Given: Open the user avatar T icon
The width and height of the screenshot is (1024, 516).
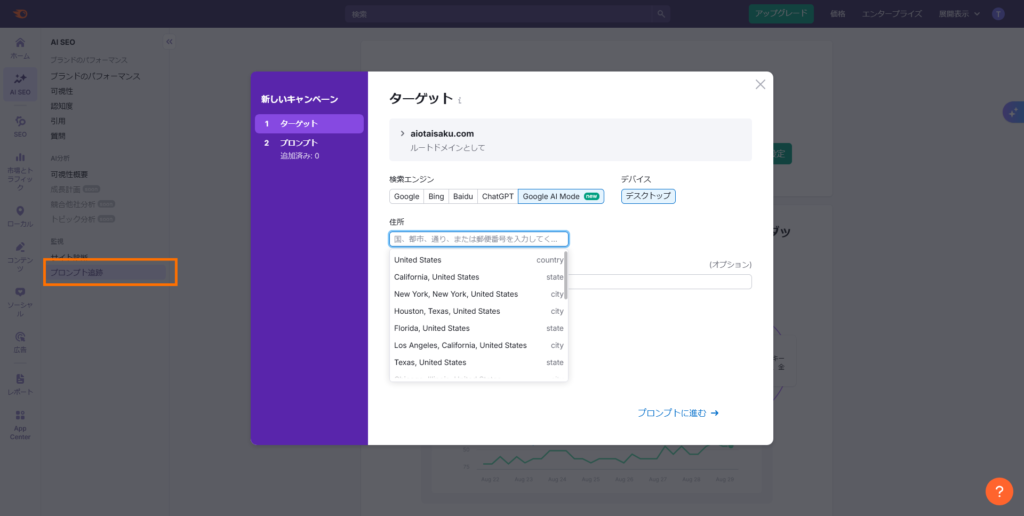Looking at the screenshot, I should point(997,14).
